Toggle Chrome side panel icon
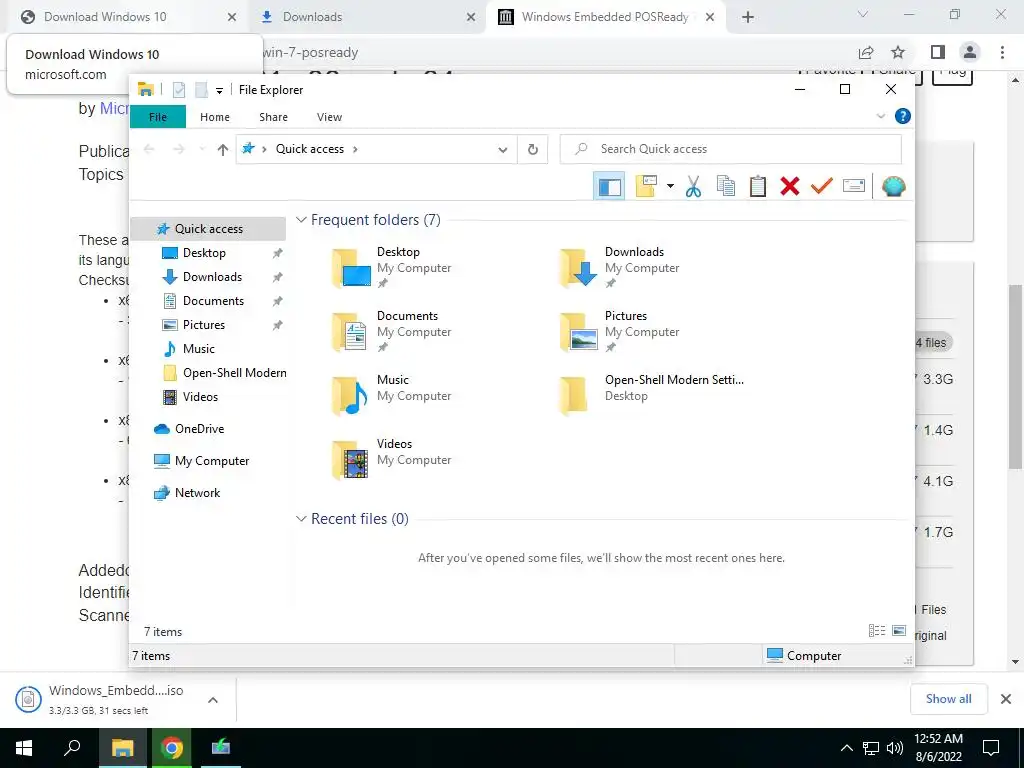 pos(938,52)
